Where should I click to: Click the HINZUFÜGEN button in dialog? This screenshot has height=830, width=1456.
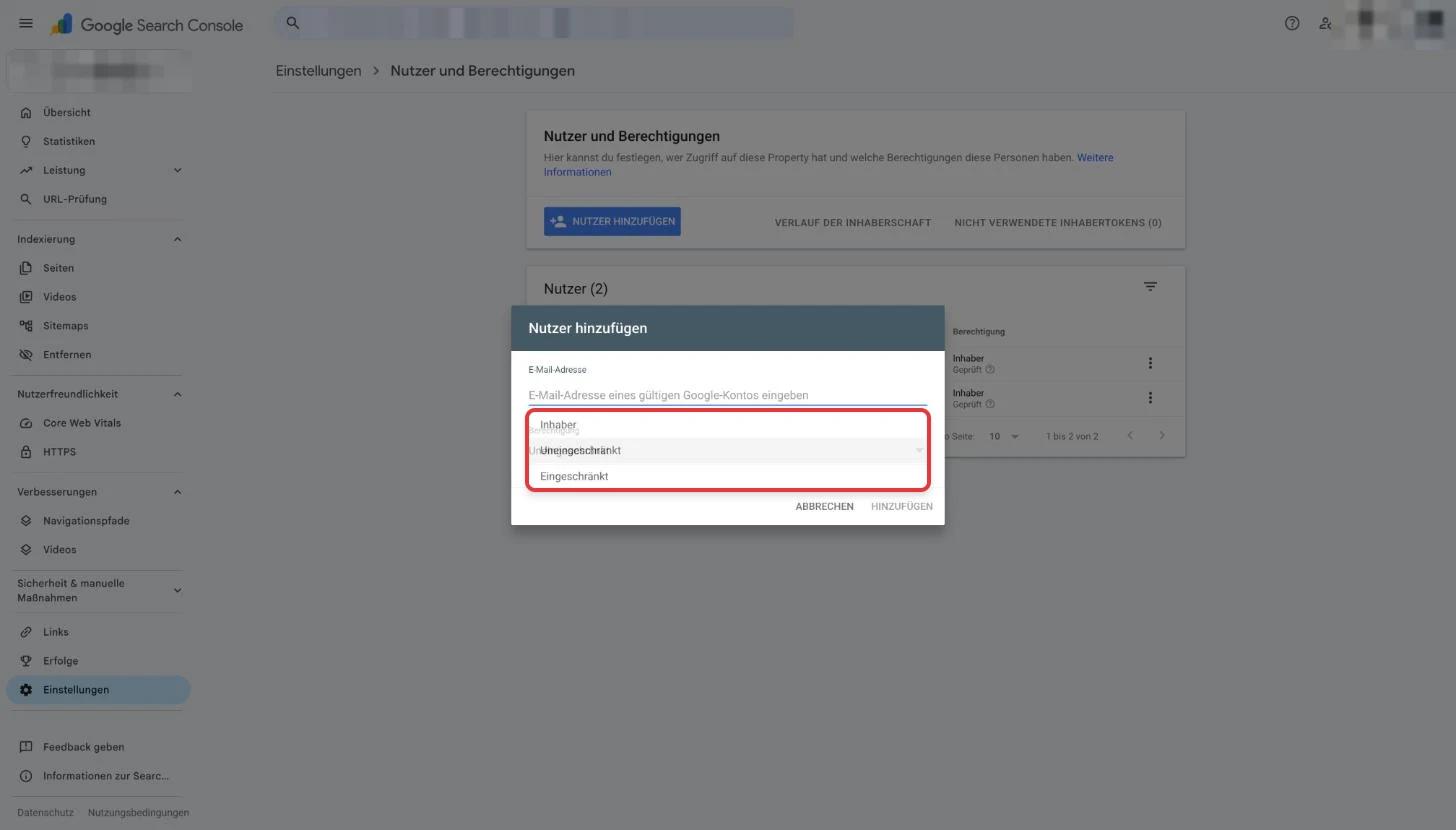(x=901, y=507)
